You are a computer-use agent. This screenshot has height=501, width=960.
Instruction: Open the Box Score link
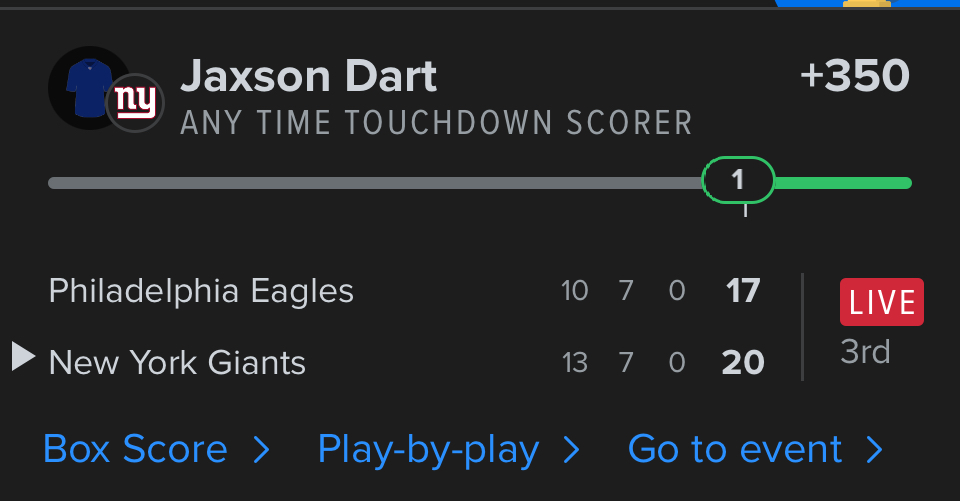[x=135, y=450]
